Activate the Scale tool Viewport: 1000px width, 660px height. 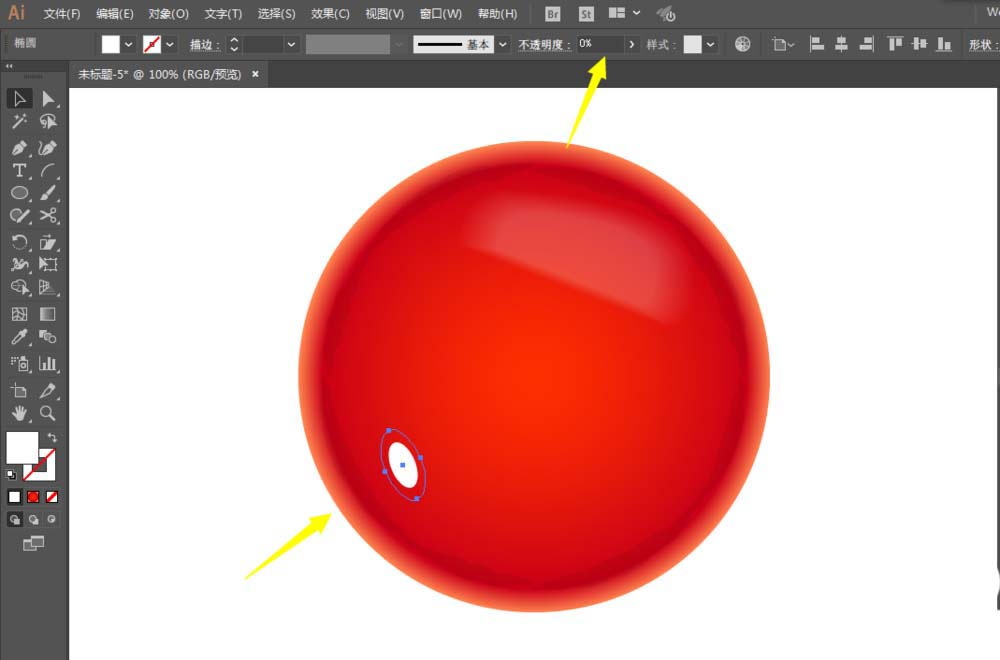click(x=48, y=242)
